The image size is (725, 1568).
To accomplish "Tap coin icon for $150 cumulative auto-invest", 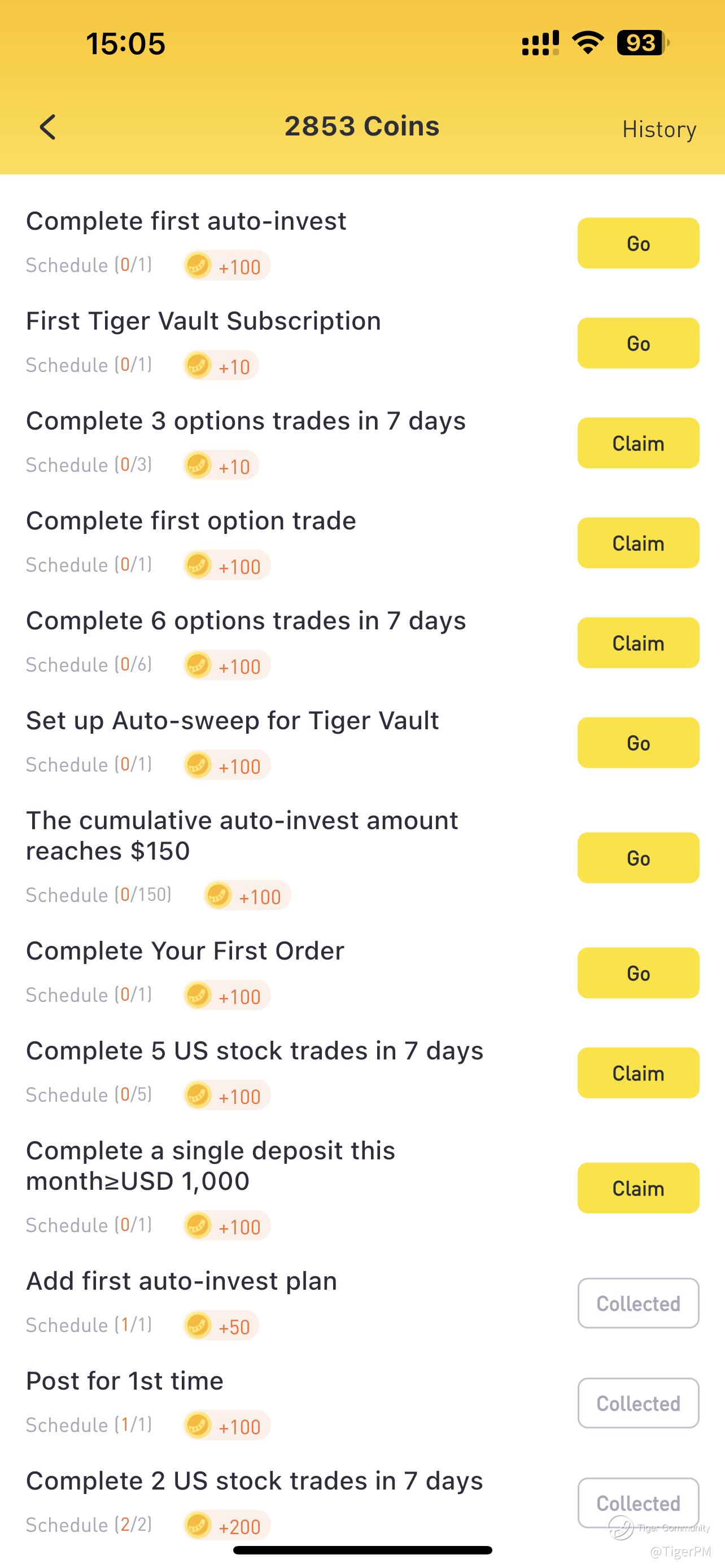I will pos(218,895).
